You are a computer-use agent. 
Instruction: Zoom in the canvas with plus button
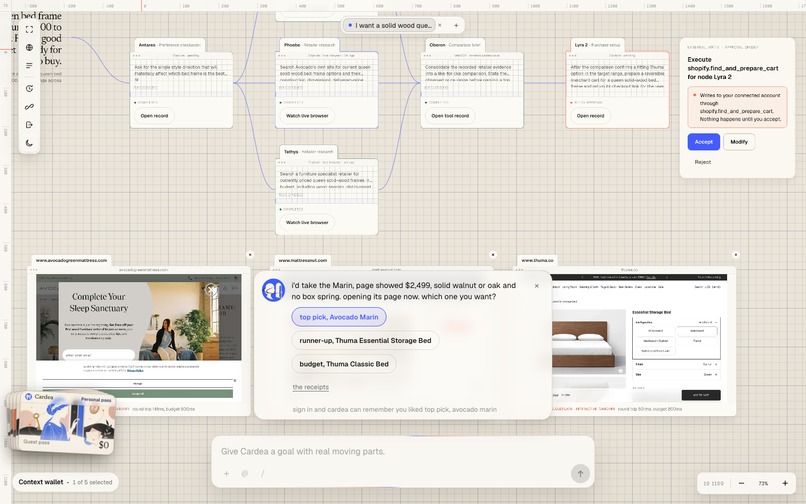[785, 483]
